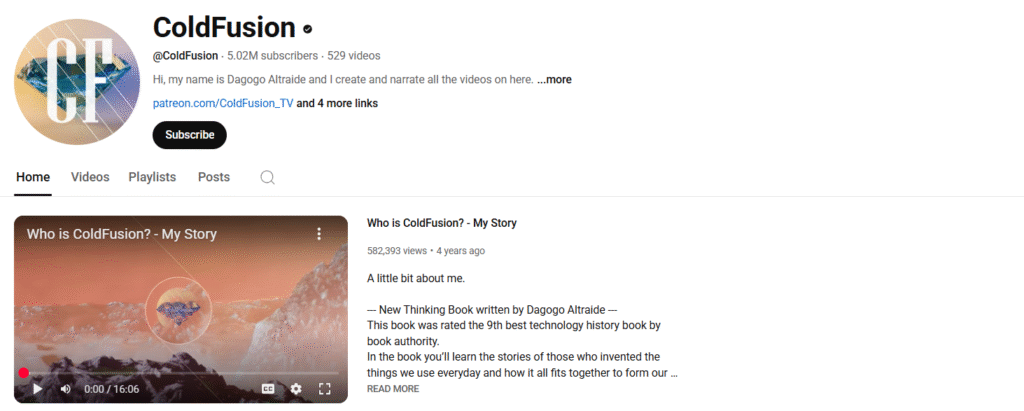
Task: Click the video progress bar scrubber
Action: 23,373
